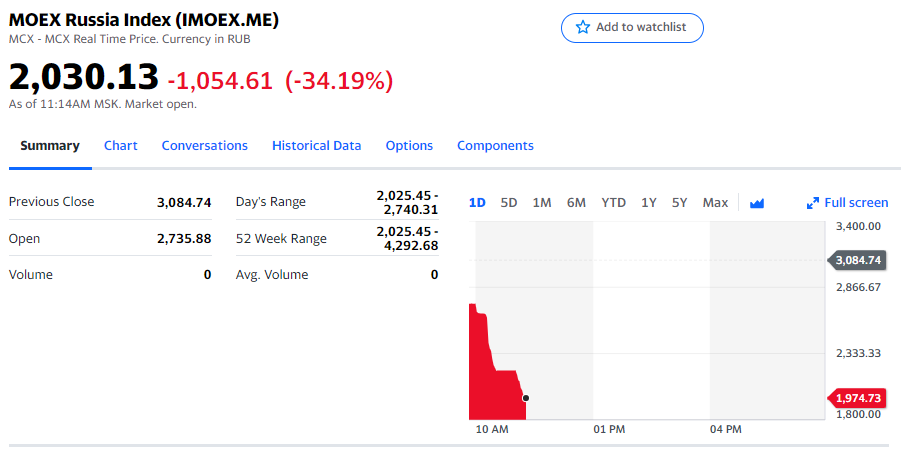Viewport: 901px width, 455px height.
Task: Choose the YTD chart range
Action: pyautogui.click(x=613, y=203)
